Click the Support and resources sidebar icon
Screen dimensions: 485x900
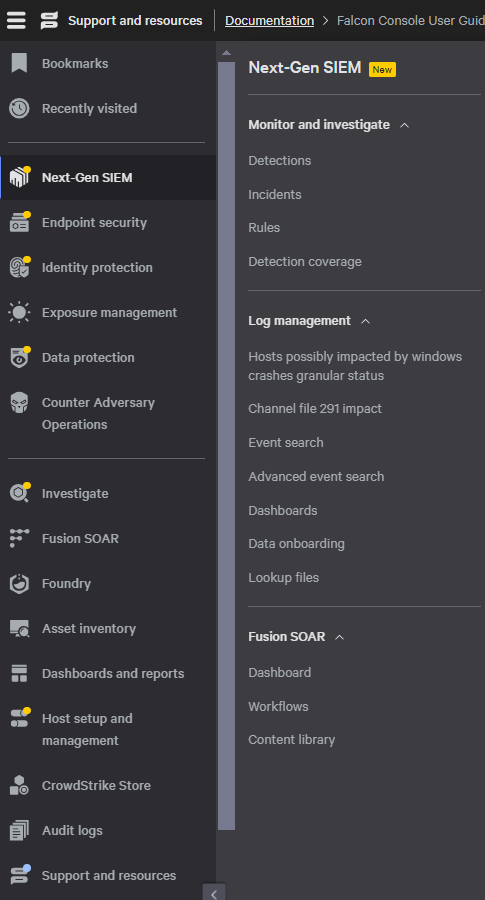coord(20,875)
